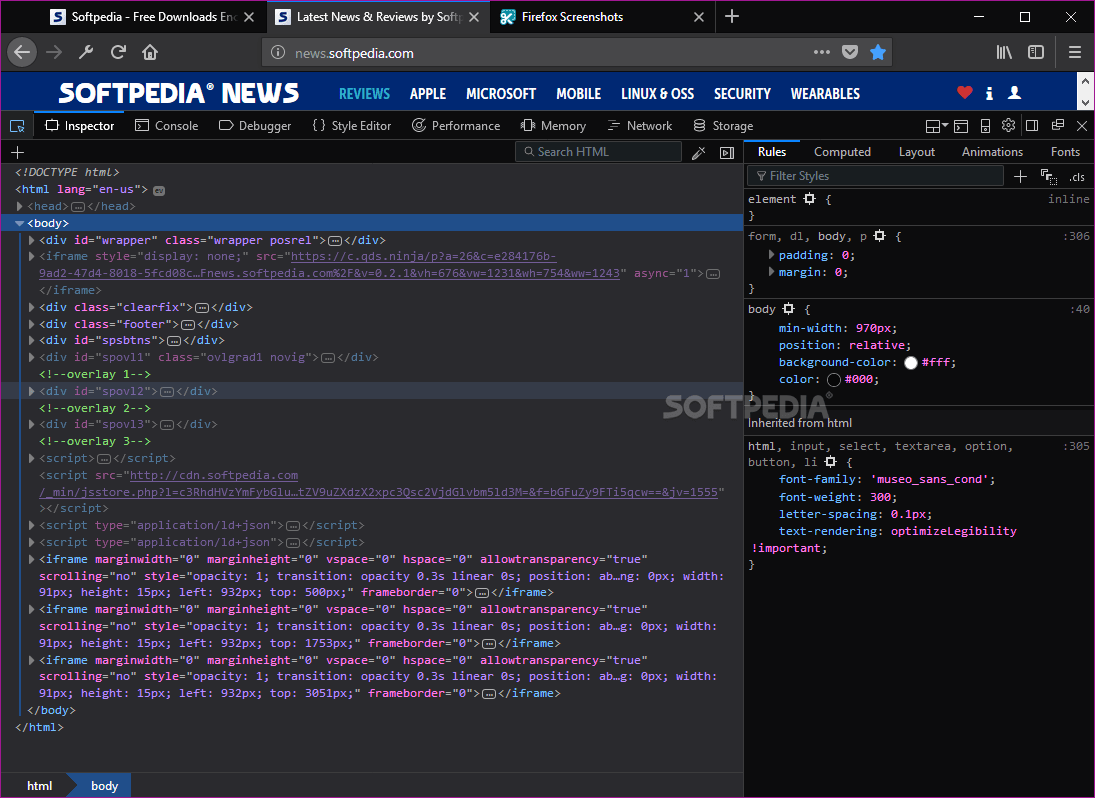The height and width of the screenshot is (798, 1095).
Task: Click the #000 color swatch
Action: [x=834, y=380]
